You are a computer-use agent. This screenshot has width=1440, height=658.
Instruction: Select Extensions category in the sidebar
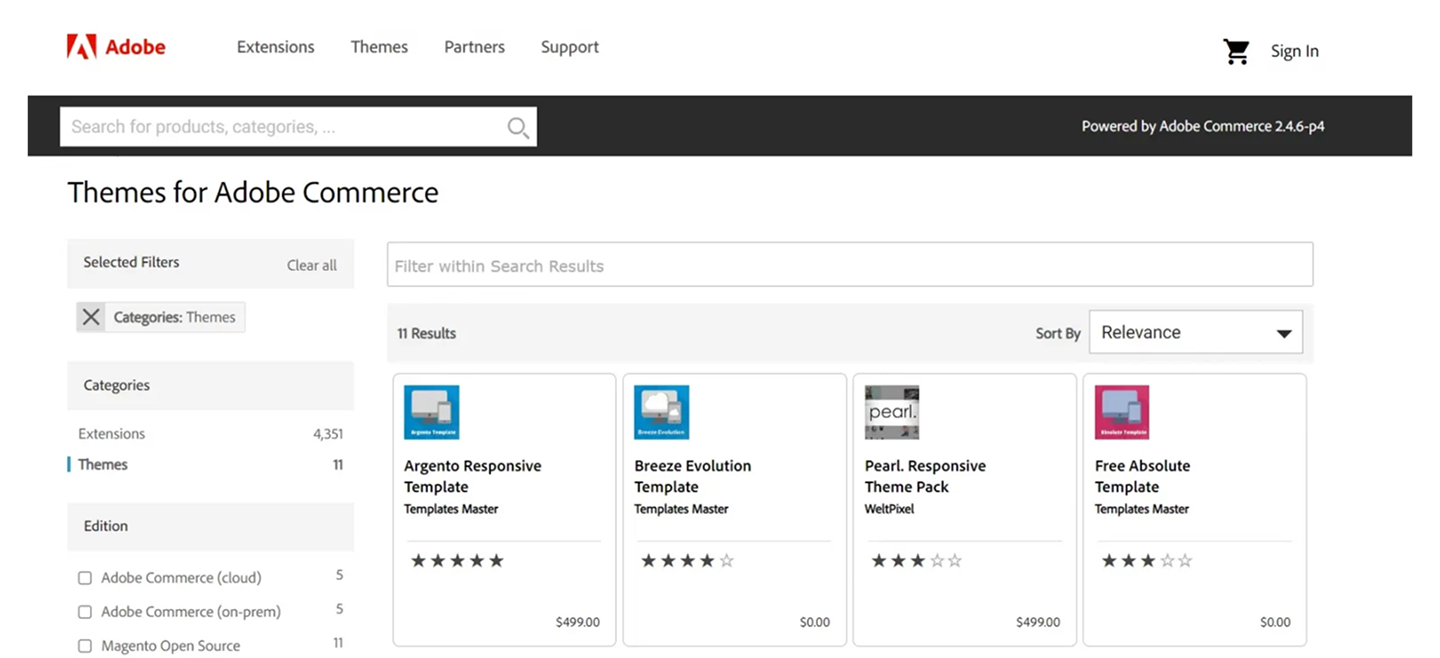pyautogui.click(x=112, y=434)
